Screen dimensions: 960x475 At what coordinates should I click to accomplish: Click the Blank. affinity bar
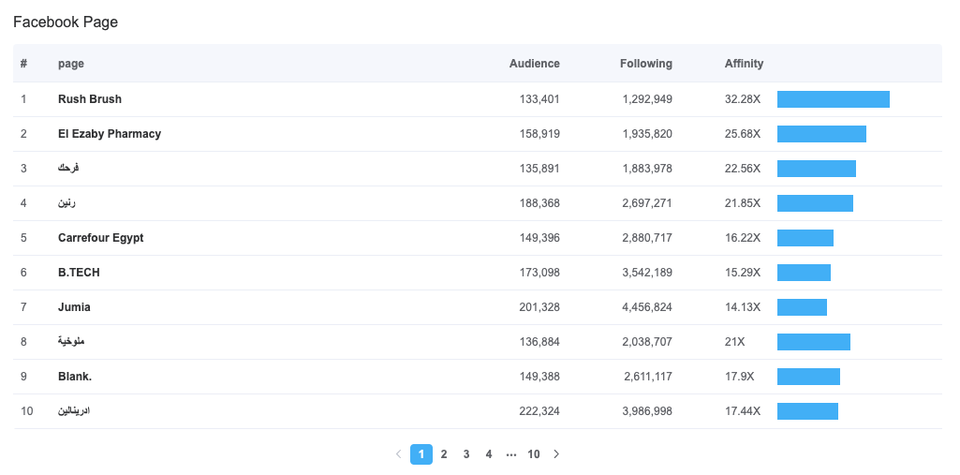(809, 376)
